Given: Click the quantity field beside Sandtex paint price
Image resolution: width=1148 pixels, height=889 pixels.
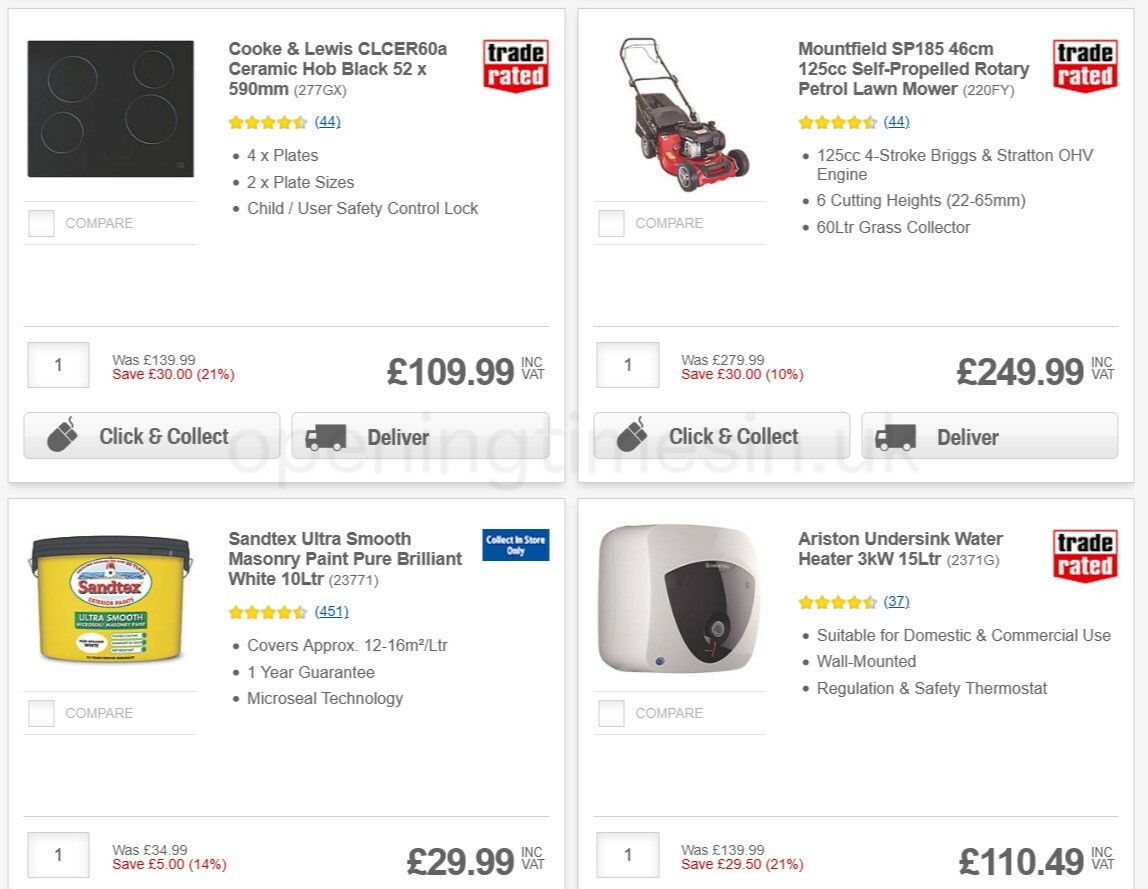Looking at the screenshot, I should 57,854.
